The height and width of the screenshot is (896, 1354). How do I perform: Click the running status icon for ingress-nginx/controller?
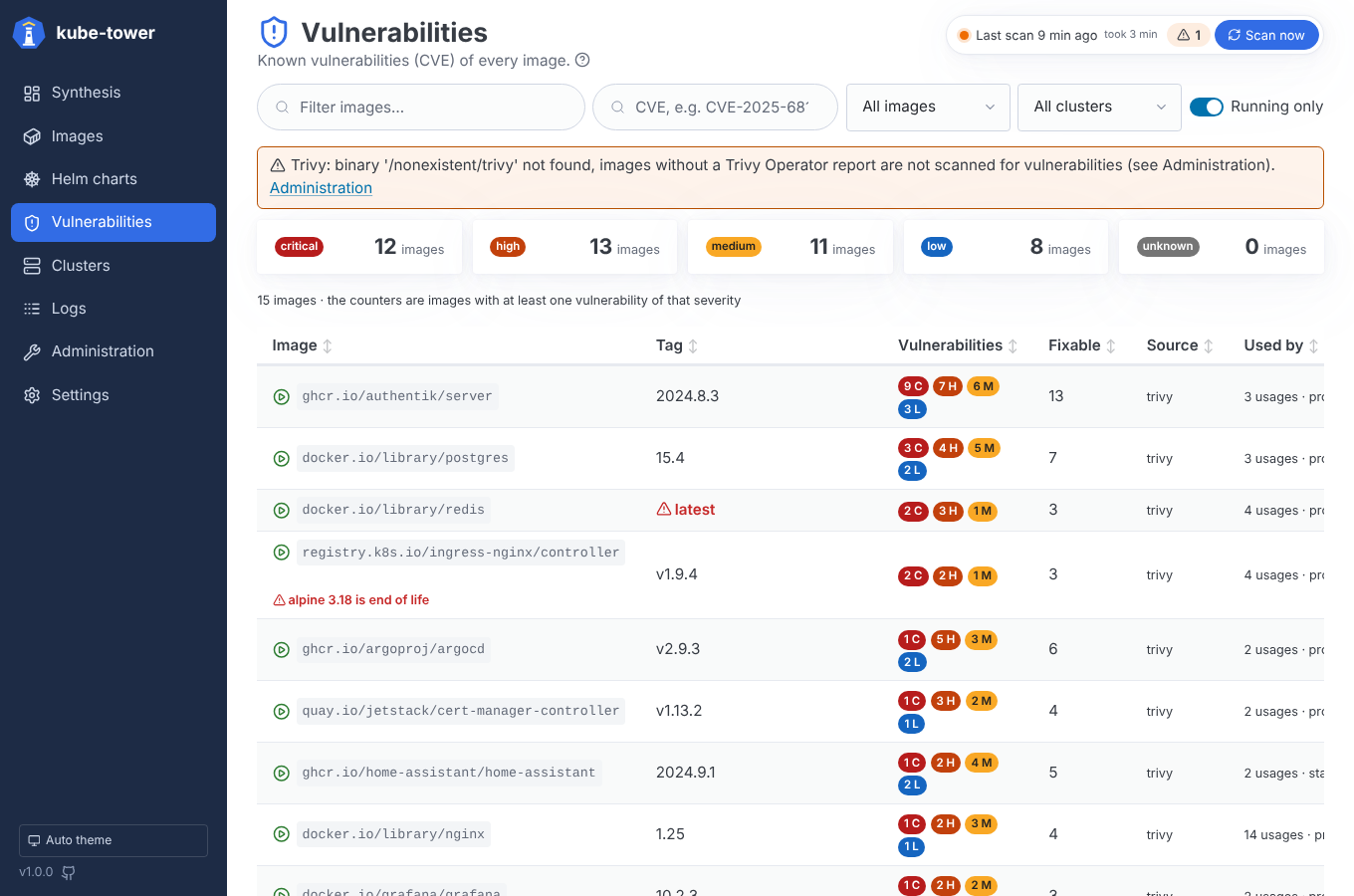282,553
